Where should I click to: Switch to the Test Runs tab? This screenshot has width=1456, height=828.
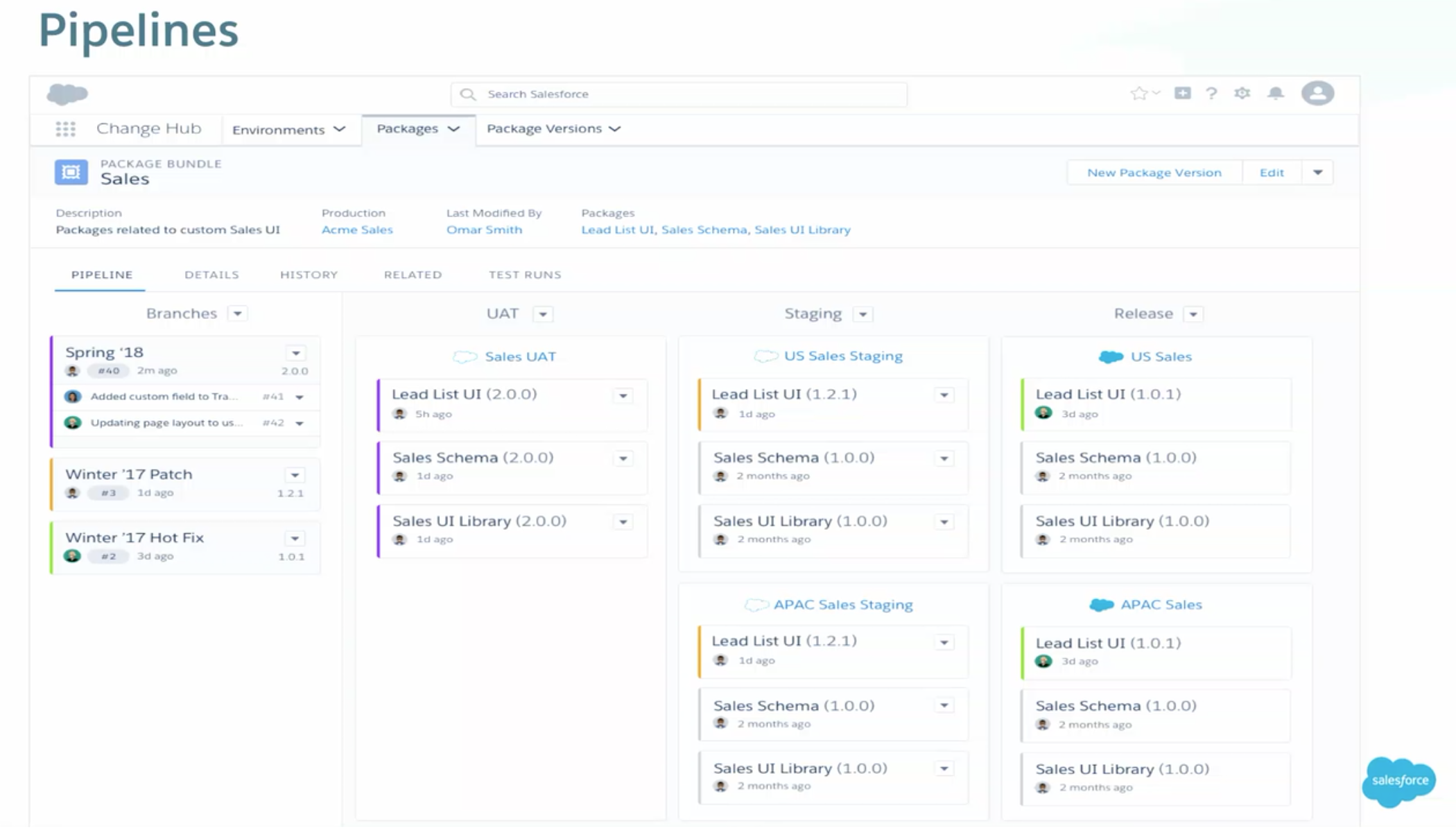tap(525, 275)
